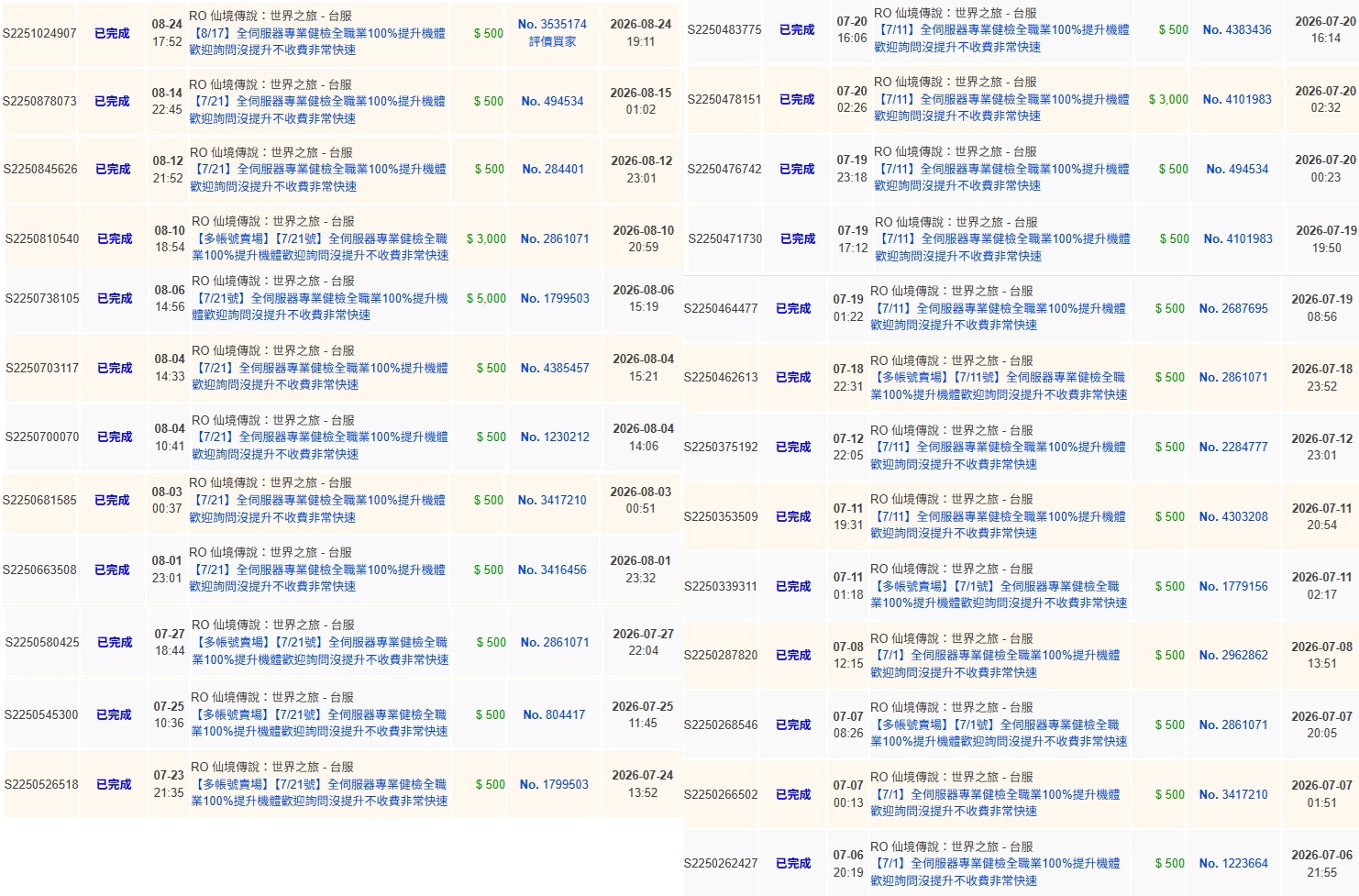The image size is (1359, 896).
Task: Open buyer No. 4385457's profile link
Action: click(555, 369)
